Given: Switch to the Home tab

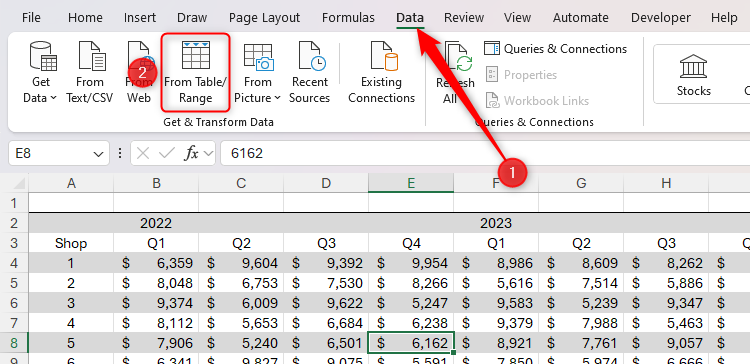Looking at the screenshot, I should pyautogui.click(x=85, y=18).
